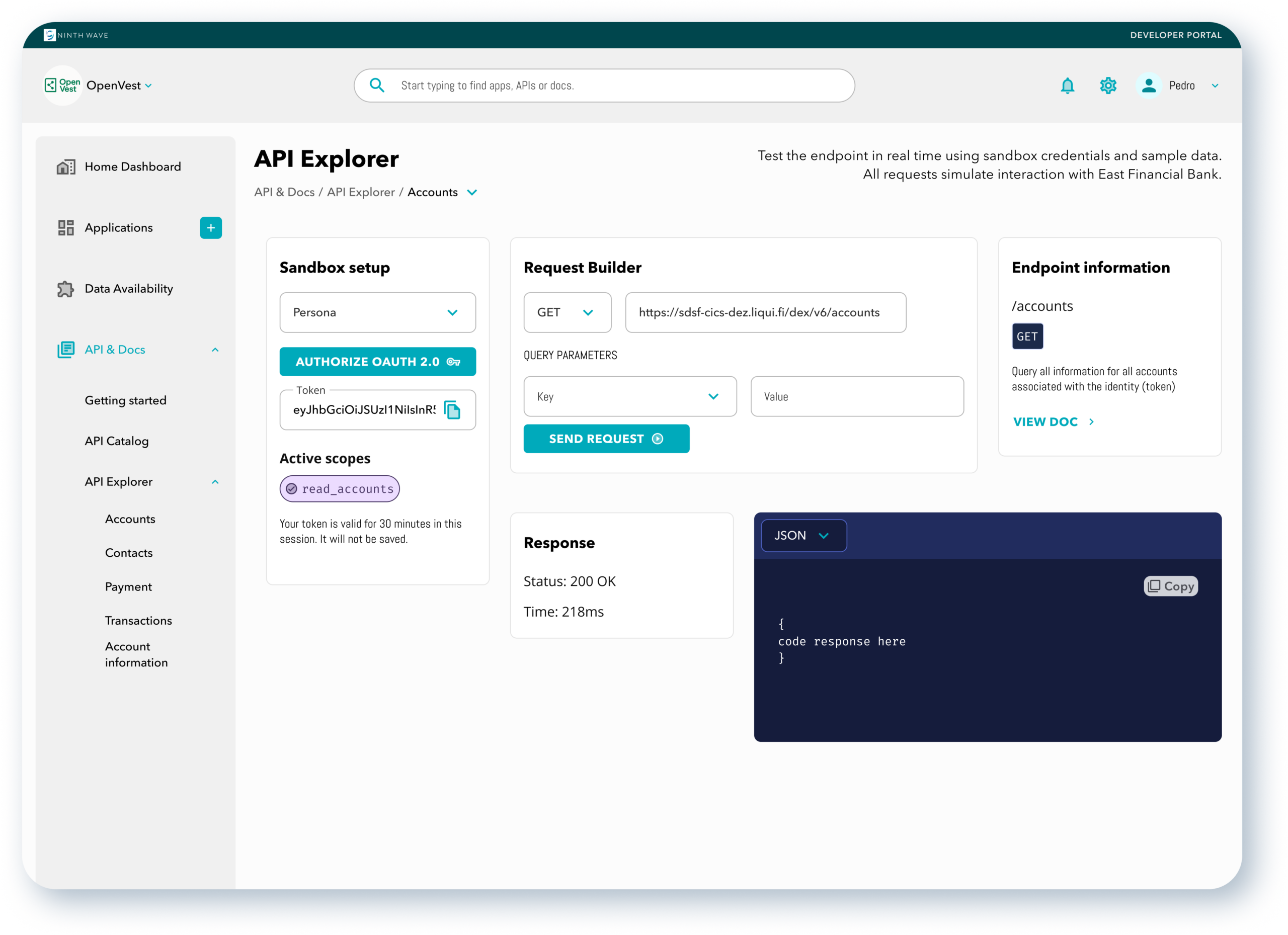The width and height of the screenshot is (1288, 935).
Task: Click the Home Dashboard sidebar icon
Action: 66,167
